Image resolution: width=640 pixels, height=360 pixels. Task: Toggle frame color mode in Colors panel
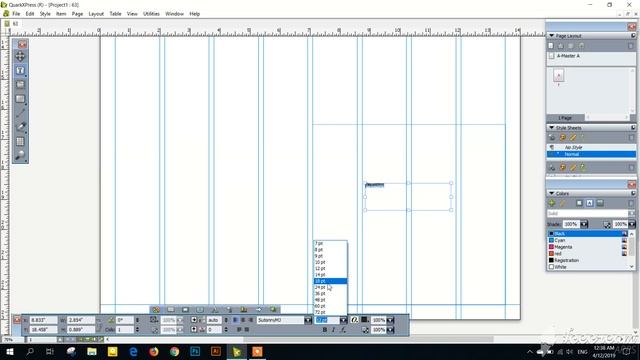tap(579, 203)
